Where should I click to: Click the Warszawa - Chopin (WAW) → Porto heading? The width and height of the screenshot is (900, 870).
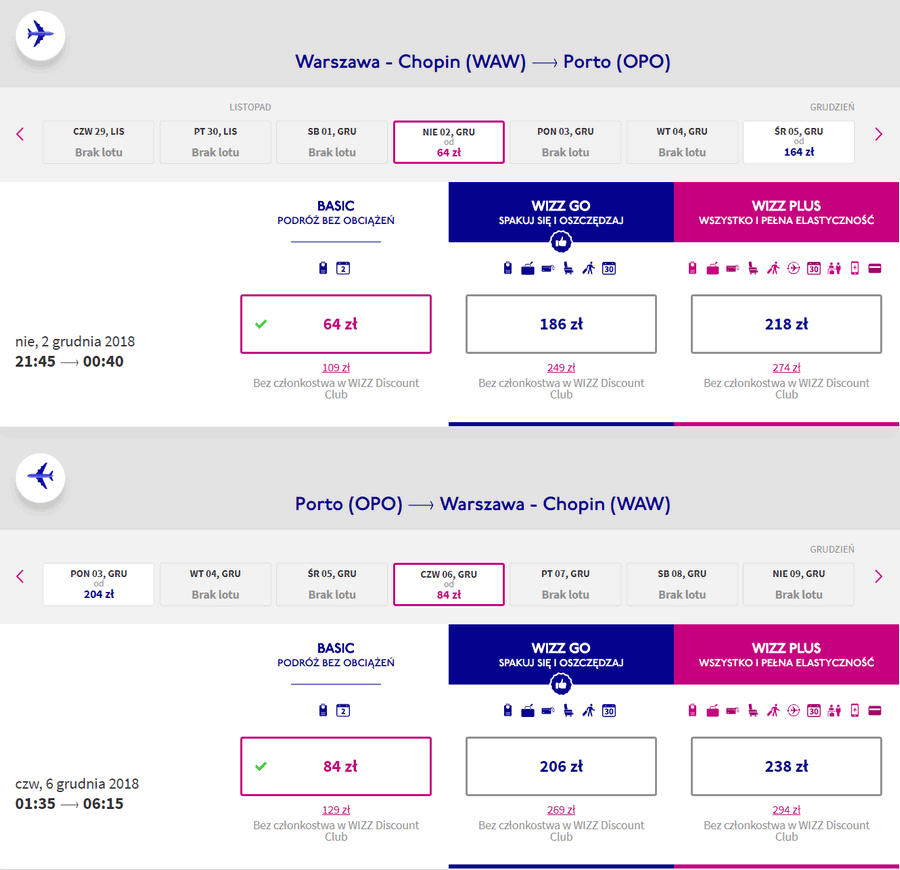(x=483, y=62)
